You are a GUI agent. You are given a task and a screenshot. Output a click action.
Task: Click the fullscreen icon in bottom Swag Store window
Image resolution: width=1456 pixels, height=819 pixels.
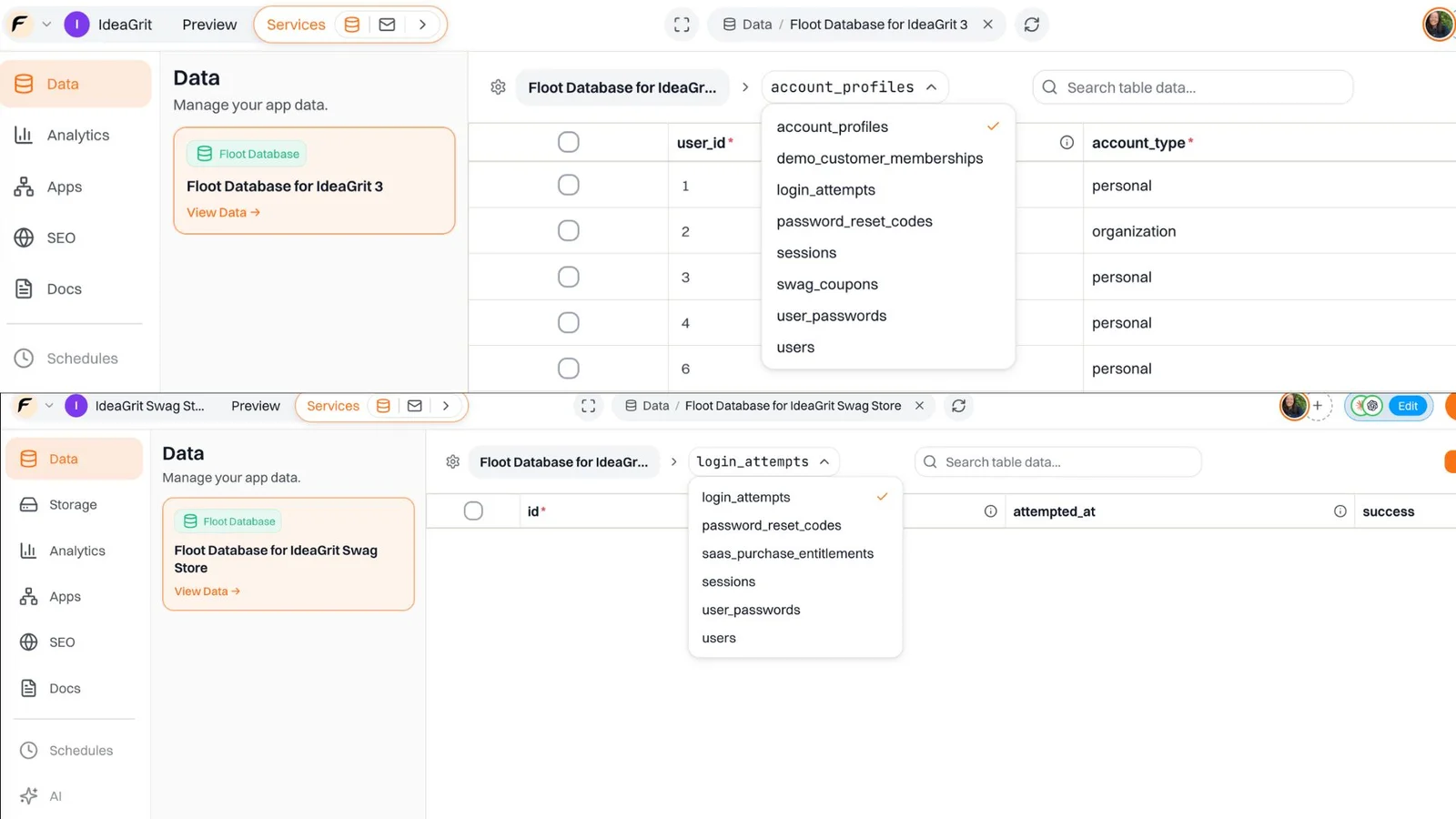click(x=589, y=406)
